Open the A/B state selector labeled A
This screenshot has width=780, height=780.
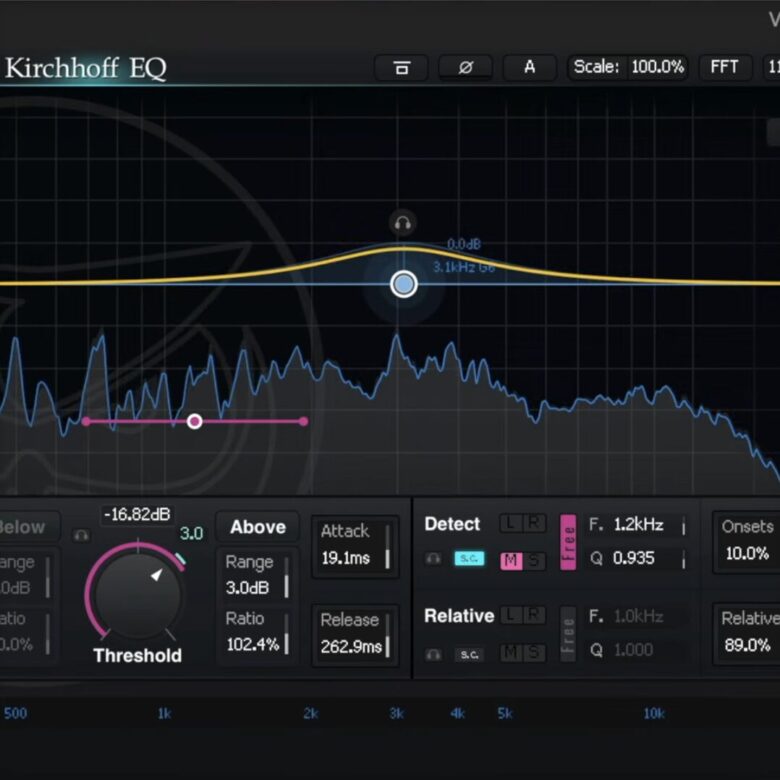pyautogui.click(x=529, y=67)
